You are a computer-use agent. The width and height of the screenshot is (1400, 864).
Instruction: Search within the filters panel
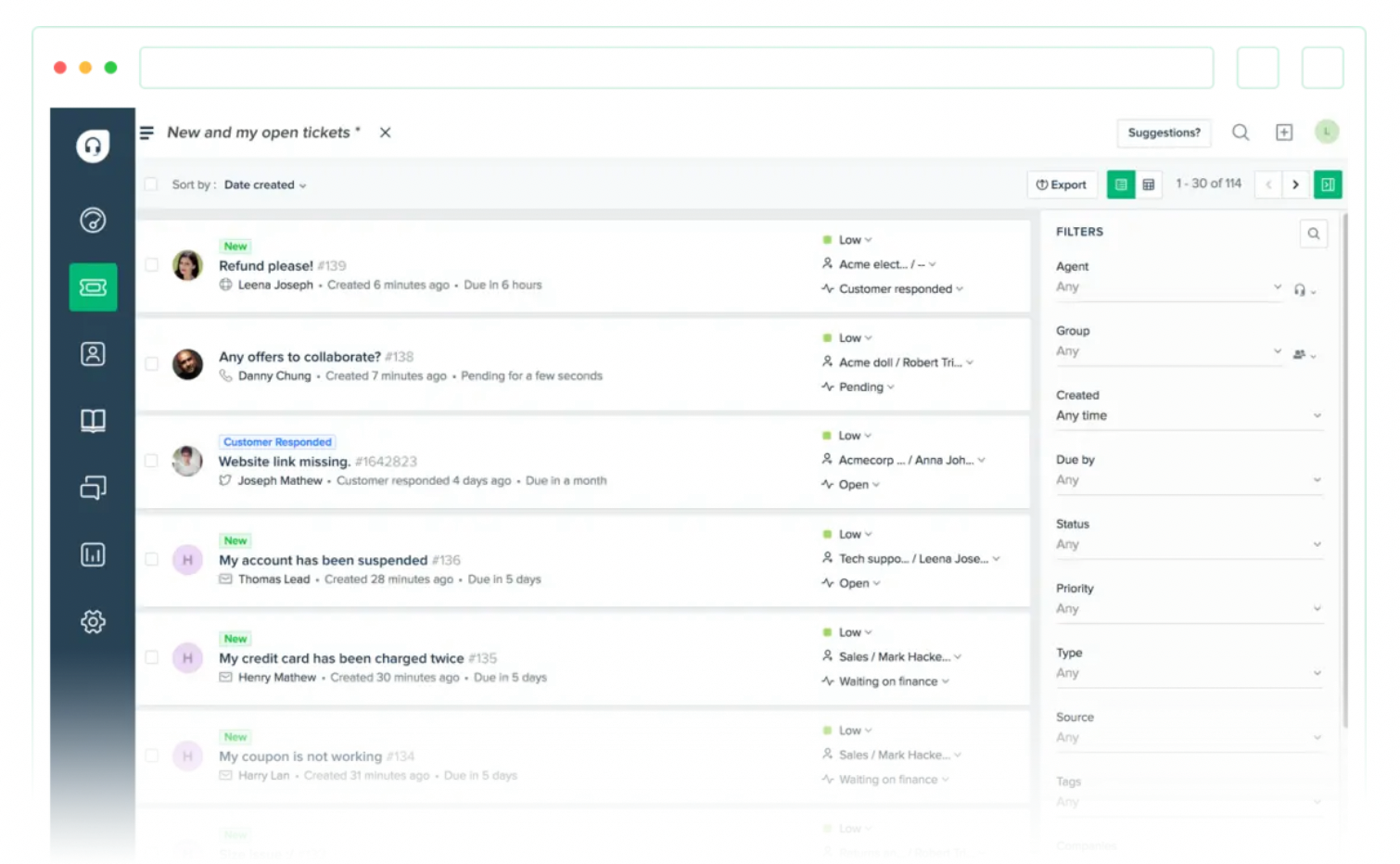pyautogui.click(x=1314, y=234)
